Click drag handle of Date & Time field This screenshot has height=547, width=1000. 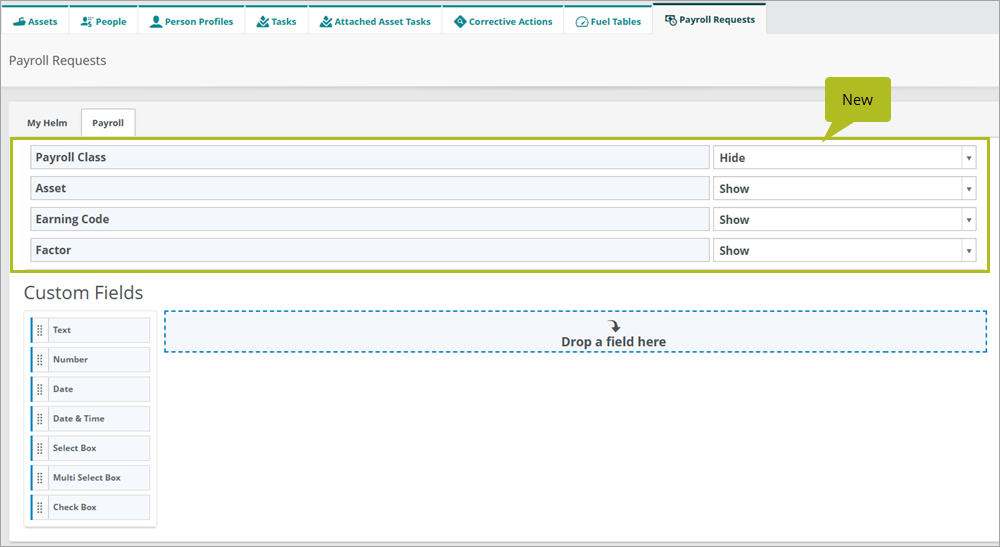coord(40,419)
